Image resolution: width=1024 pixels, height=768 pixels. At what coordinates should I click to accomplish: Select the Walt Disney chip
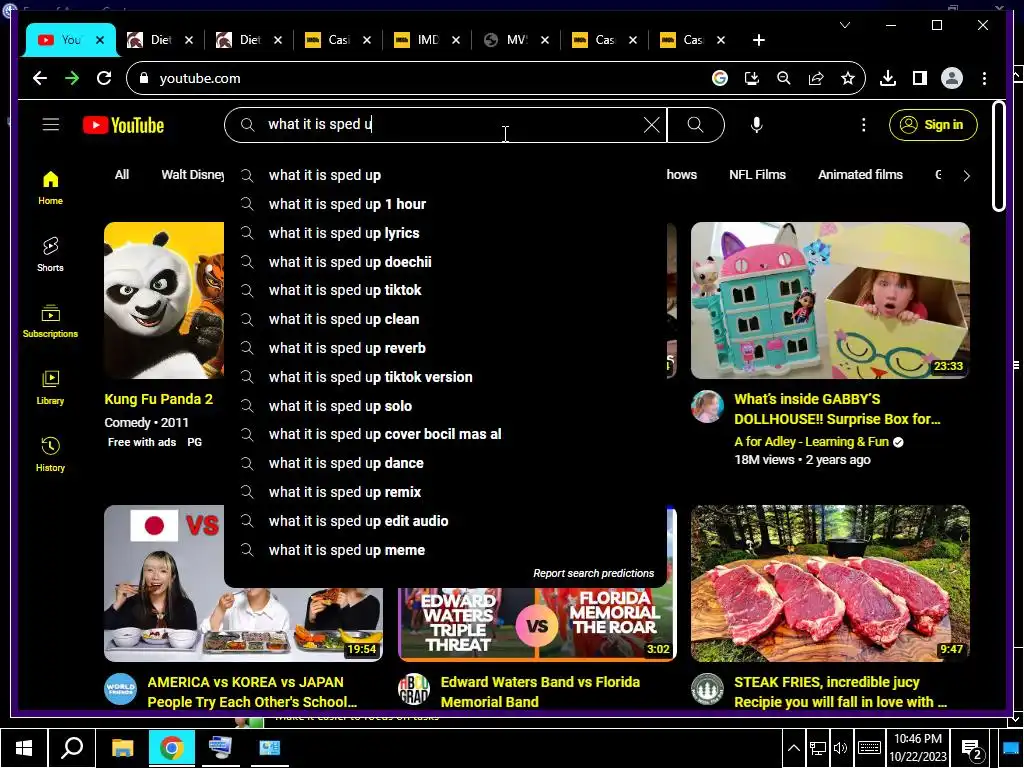point(192,175)
